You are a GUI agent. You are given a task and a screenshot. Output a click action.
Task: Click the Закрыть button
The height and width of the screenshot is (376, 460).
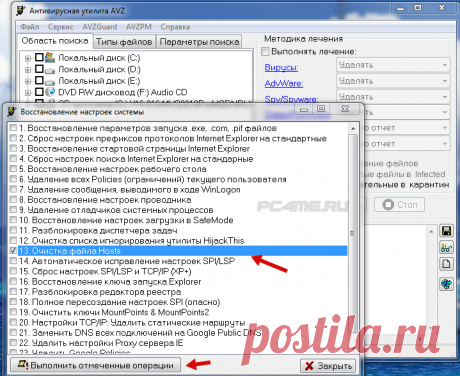pyautogui.click(x=328, y=366)
